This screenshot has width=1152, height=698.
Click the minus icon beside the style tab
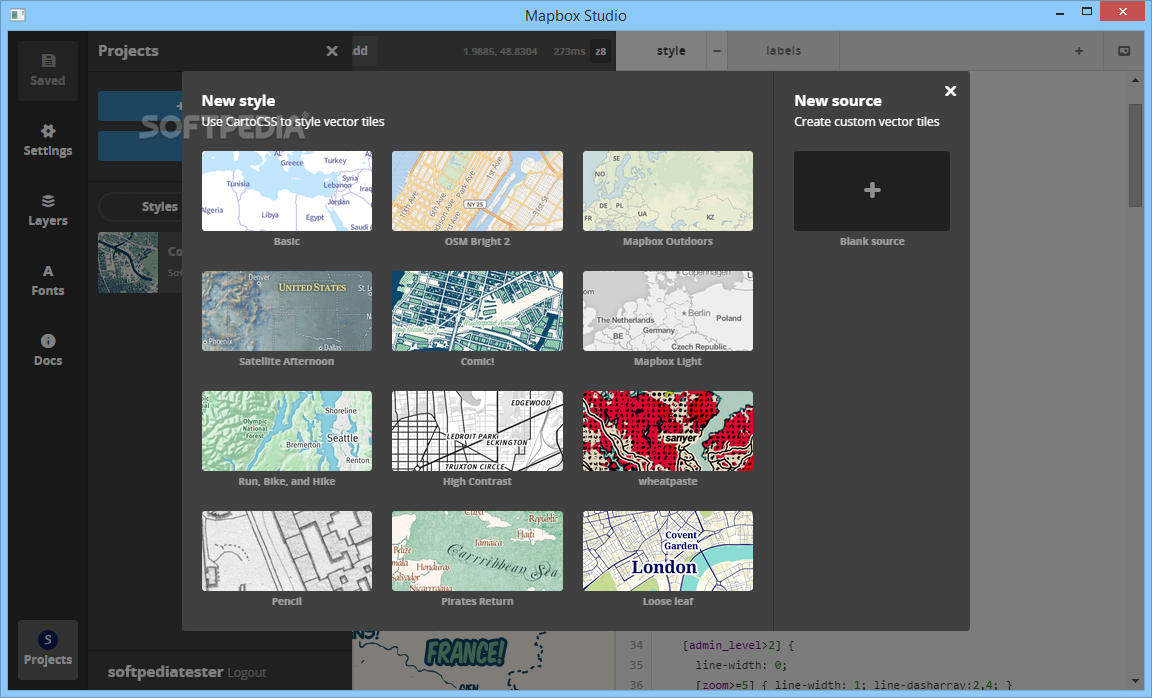click(x=717, y=51)
